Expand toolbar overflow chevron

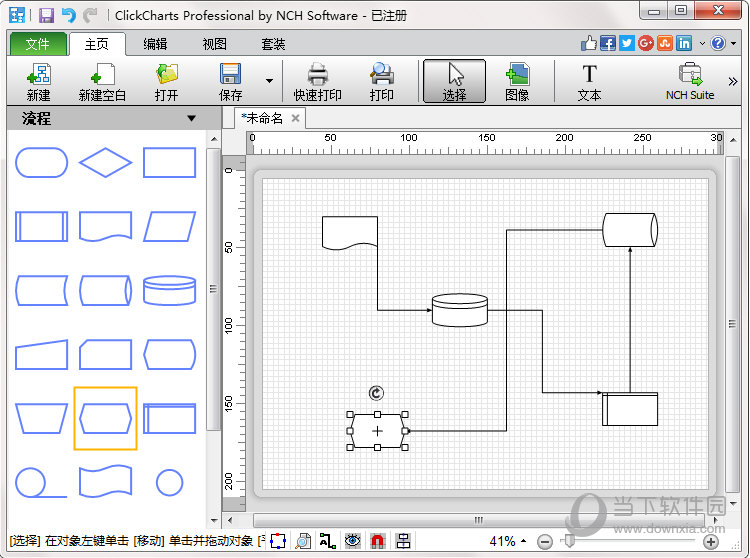pos(733,81)
